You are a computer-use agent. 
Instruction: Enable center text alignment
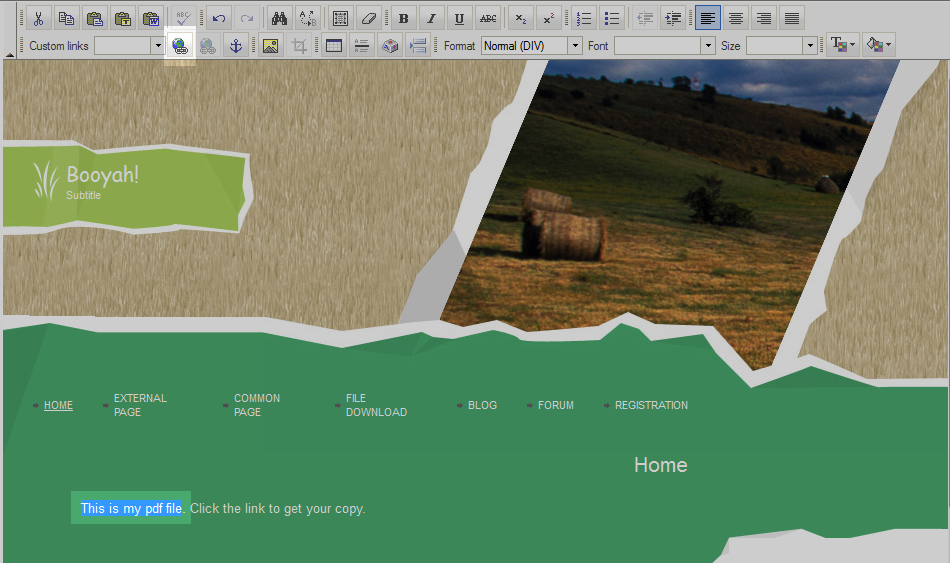tap(736, 18)
